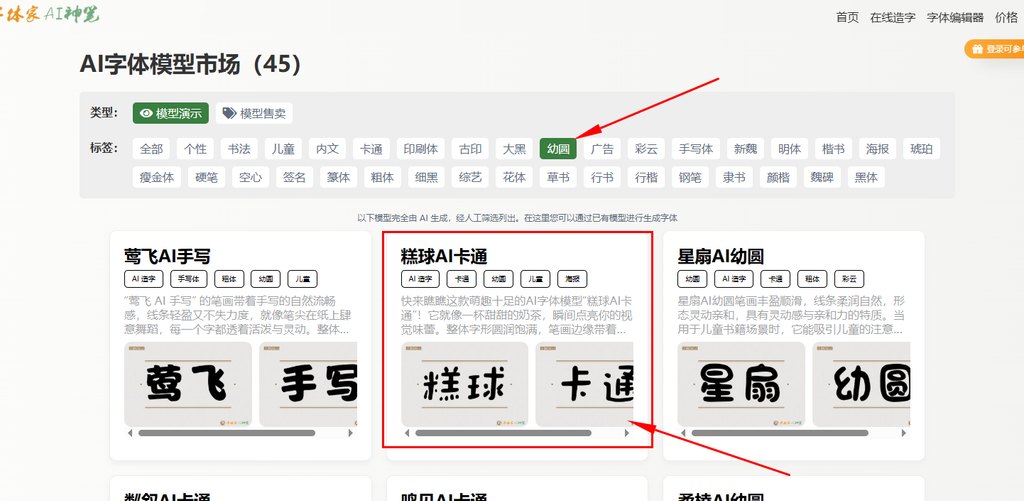
Task: Click the 莺飞AI手写 preview horizontal scrollbar
Action: [x=227, y=433]
